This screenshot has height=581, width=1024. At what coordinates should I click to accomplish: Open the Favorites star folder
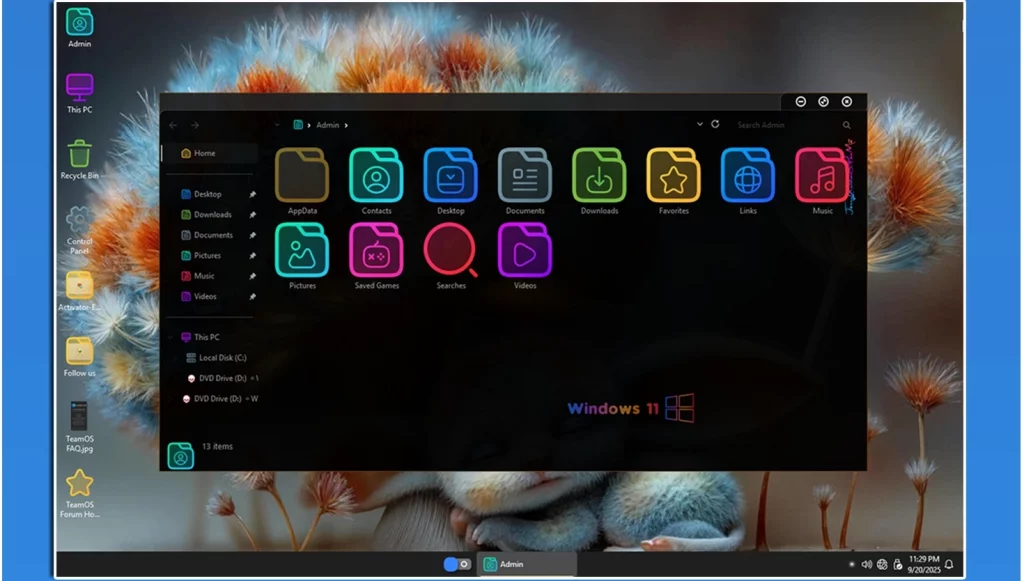(x=673, y=176)
